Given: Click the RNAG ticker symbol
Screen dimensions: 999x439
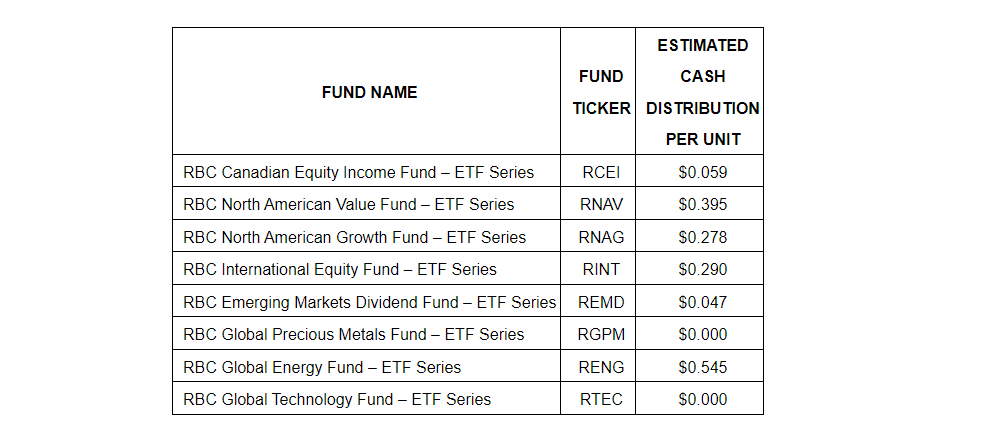Looking at the screenshot, I should tap(601, 237).
